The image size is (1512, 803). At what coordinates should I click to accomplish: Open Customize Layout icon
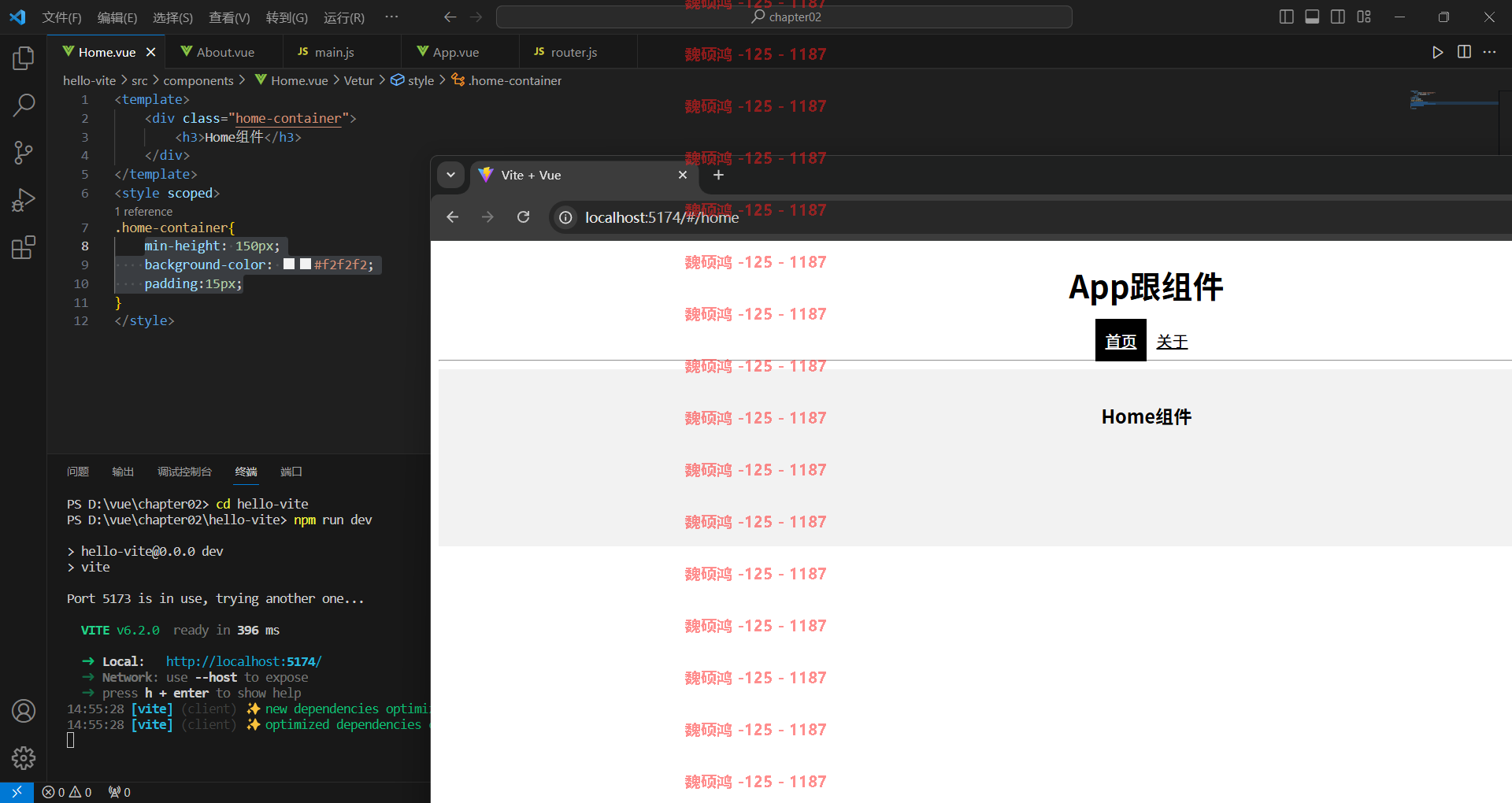[x=1364, y=17]
